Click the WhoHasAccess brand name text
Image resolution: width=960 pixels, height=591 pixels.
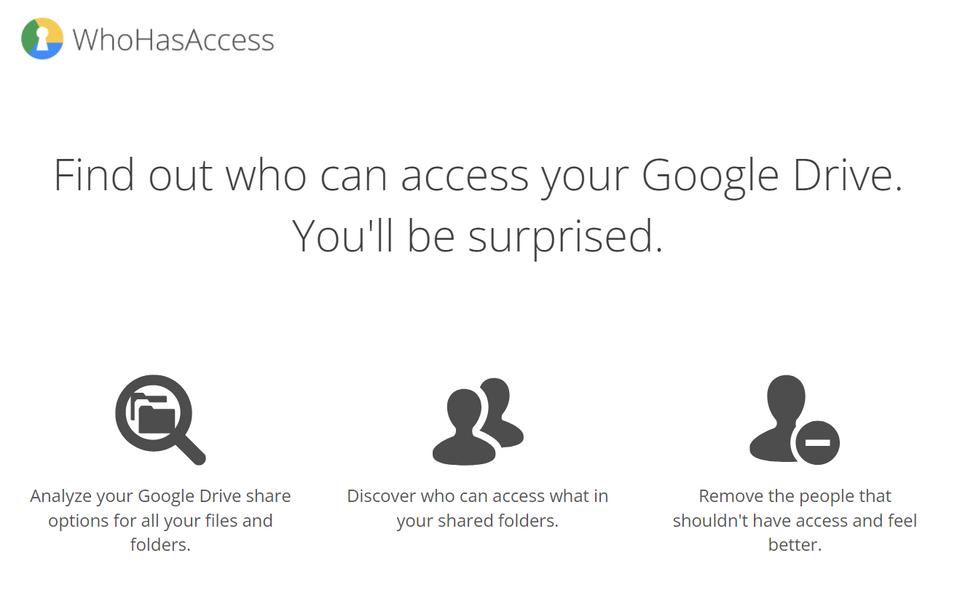[x=173, y=40]
